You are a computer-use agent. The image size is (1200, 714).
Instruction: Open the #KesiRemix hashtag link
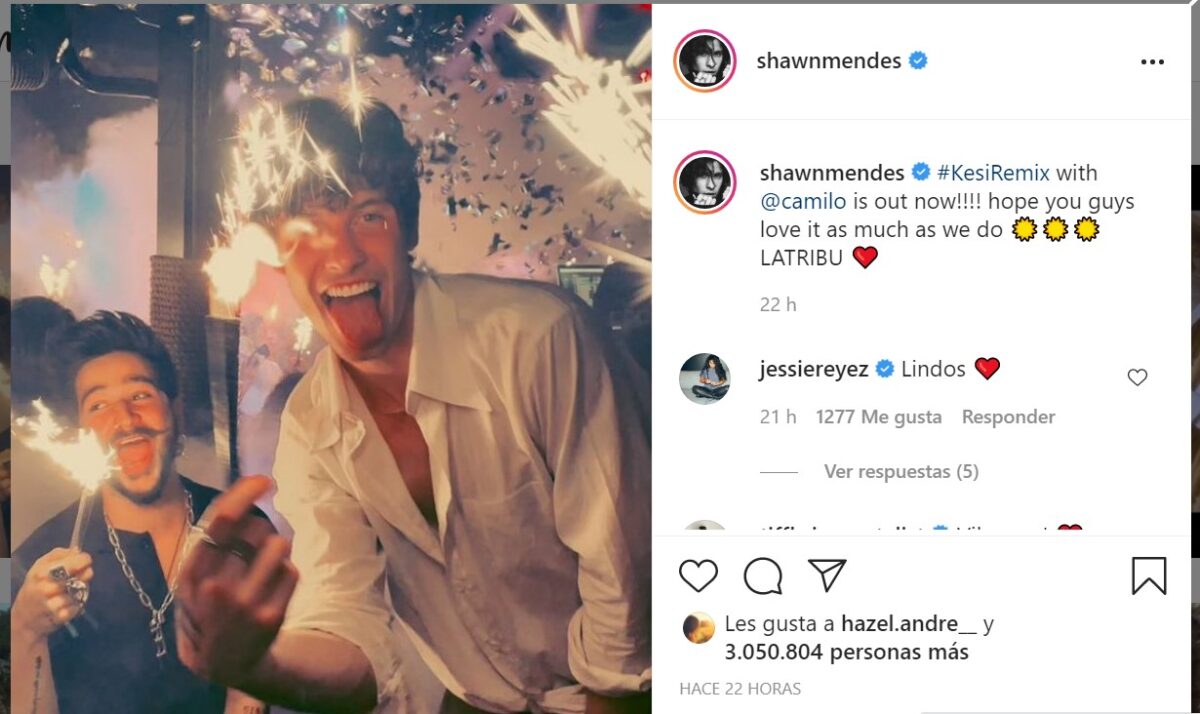click(x=993, y=173)
